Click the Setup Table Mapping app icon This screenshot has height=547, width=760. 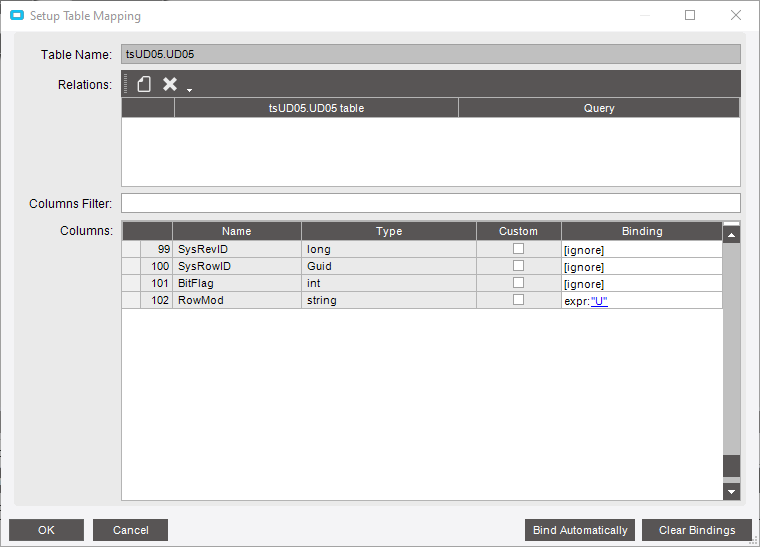[x=17, y=16]
